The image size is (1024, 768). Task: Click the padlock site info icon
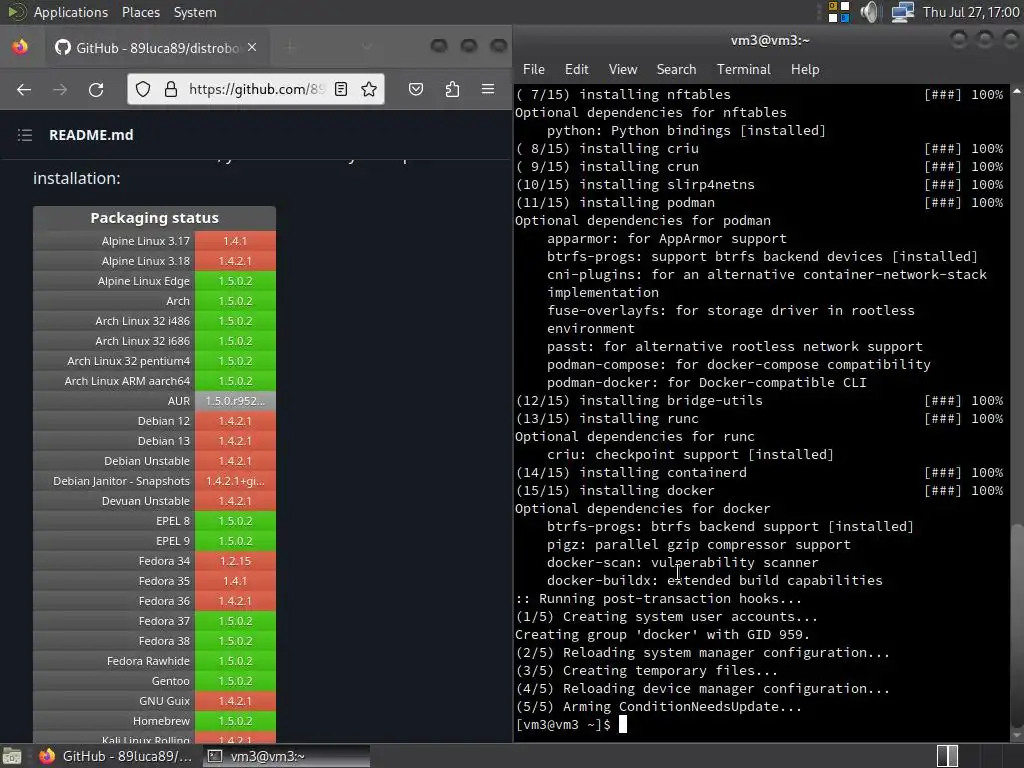(x=170, y=89)
